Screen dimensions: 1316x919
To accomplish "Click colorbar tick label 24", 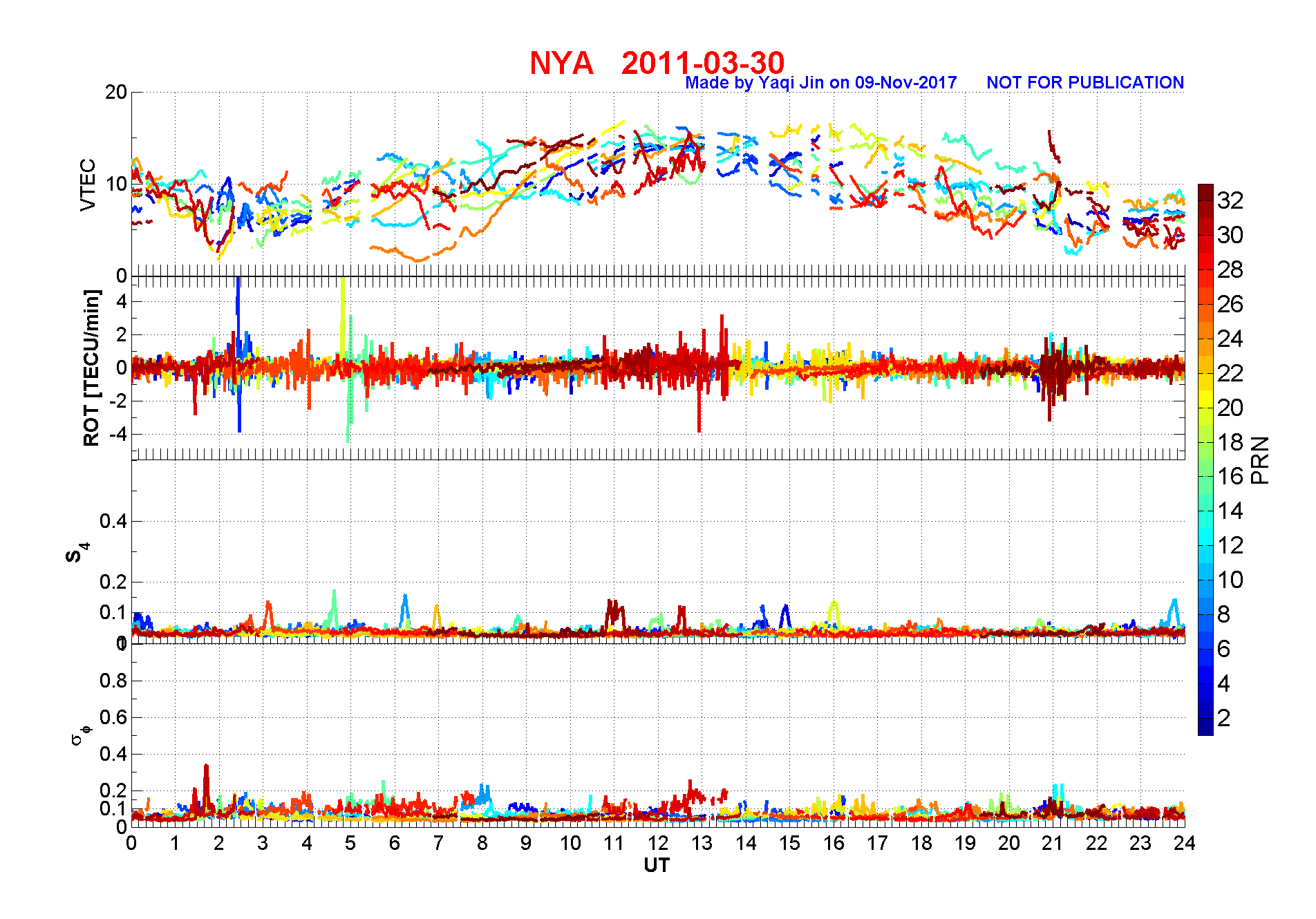I will point(1230,339).
